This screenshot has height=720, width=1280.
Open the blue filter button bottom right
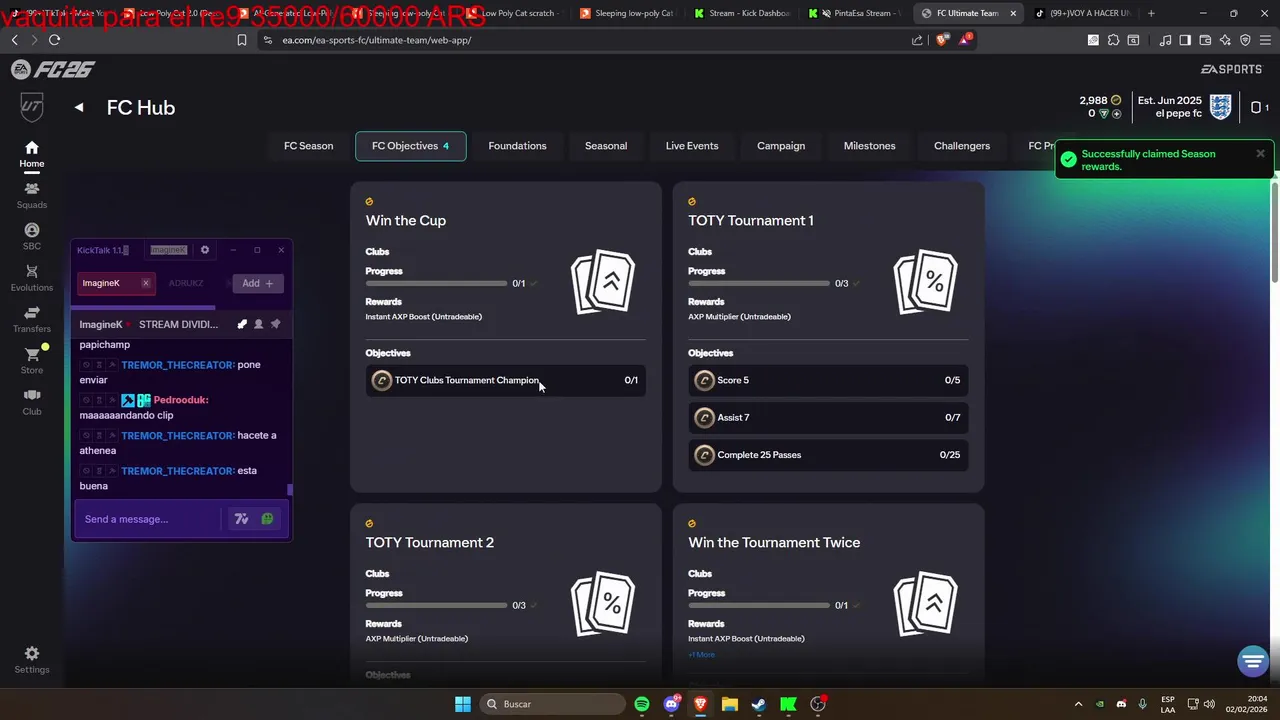point(1253,661)
